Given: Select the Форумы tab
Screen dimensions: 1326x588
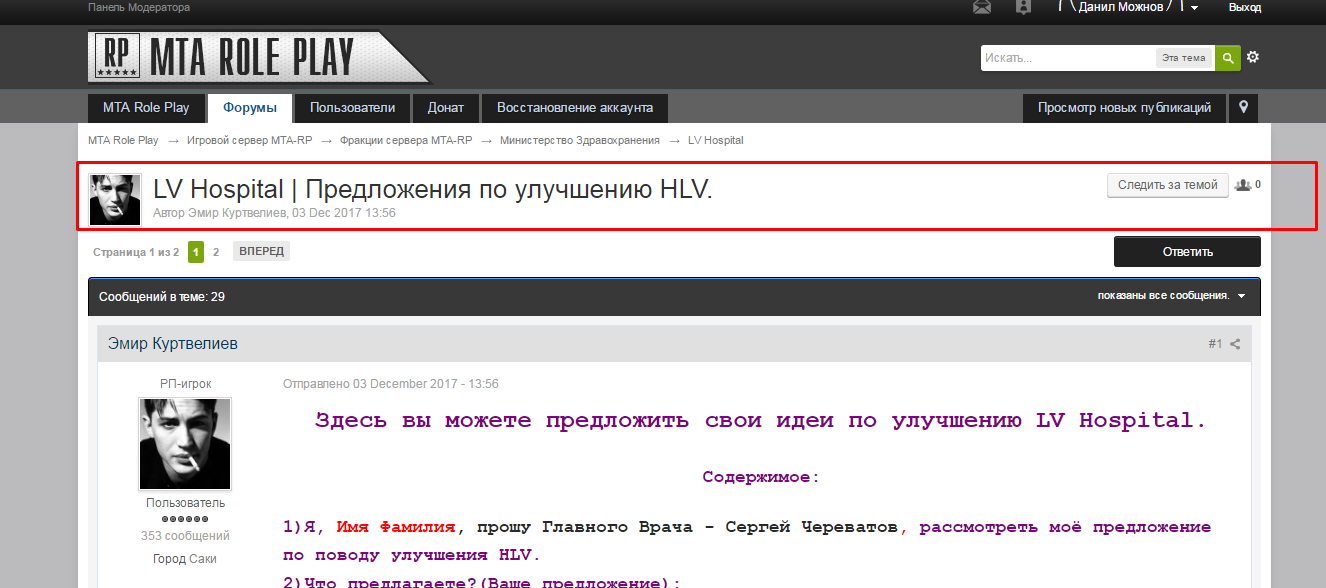Looking at the screenshot, I should (250, 108).
